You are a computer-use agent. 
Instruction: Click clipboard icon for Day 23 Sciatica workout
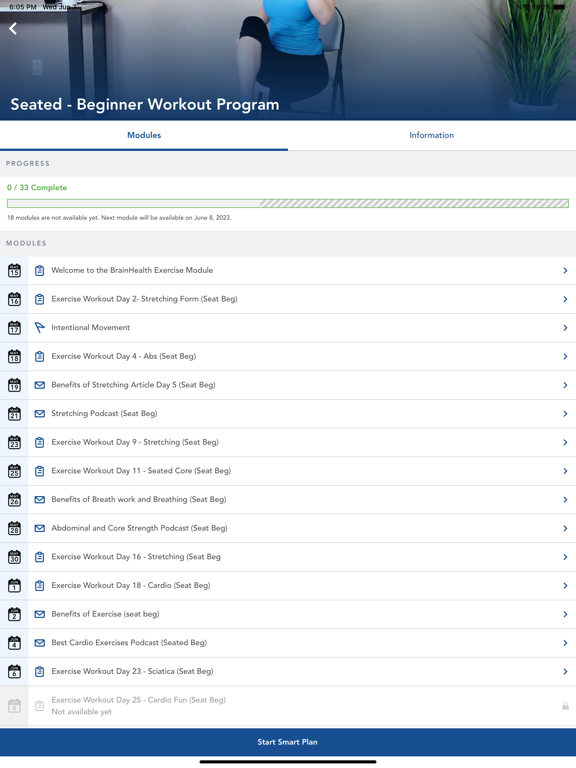click(40, 672)
